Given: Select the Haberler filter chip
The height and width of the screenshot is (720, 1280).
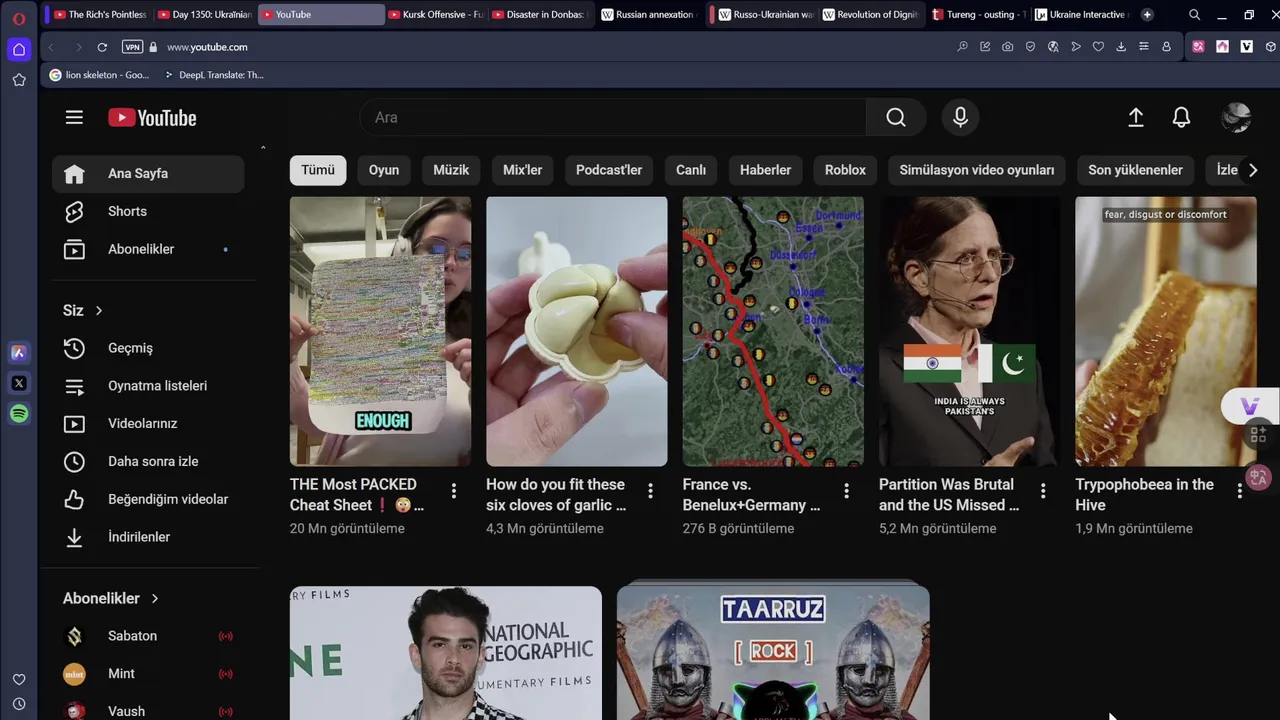Looking at the screenshot, I should [x=765, y=170].
